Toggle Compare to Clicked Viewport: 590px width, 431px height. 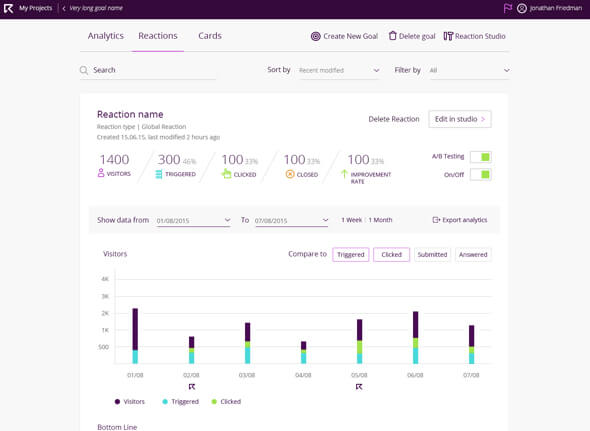(391, 254)
